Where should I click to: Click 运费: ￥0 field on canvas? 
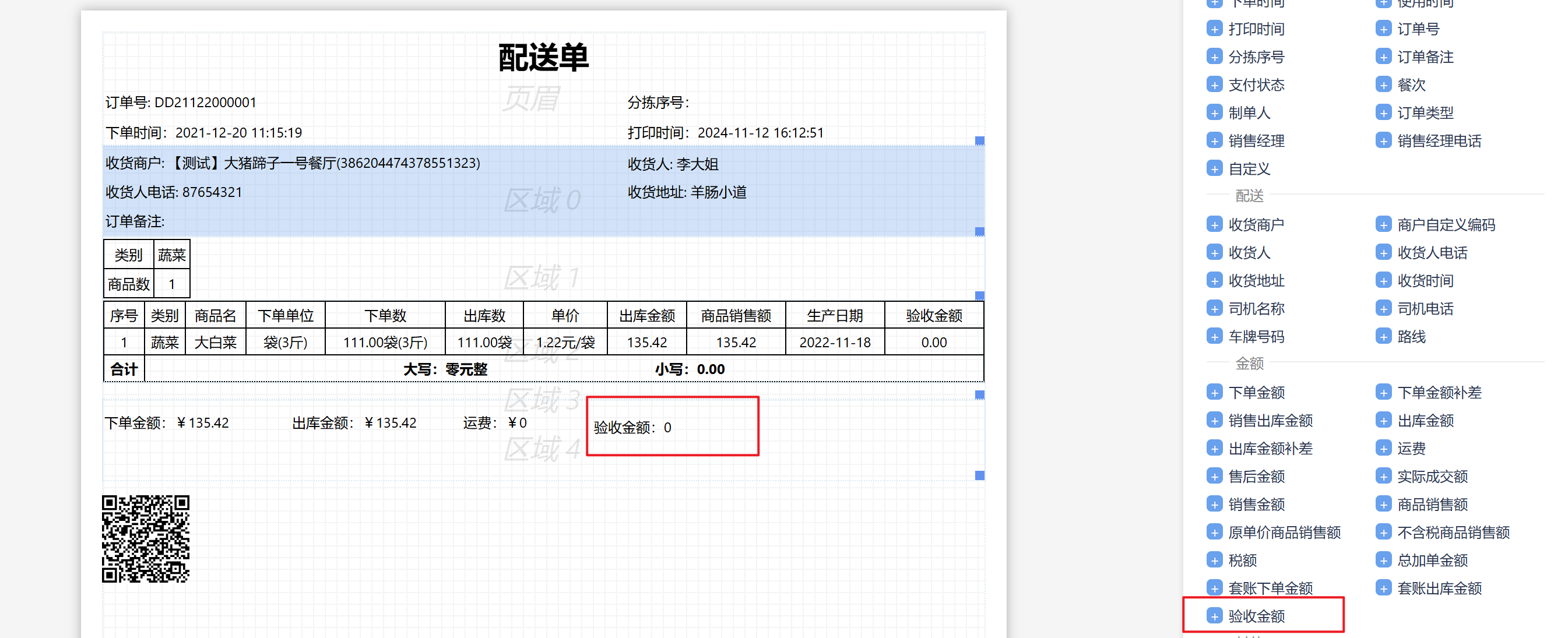point(495,422)
